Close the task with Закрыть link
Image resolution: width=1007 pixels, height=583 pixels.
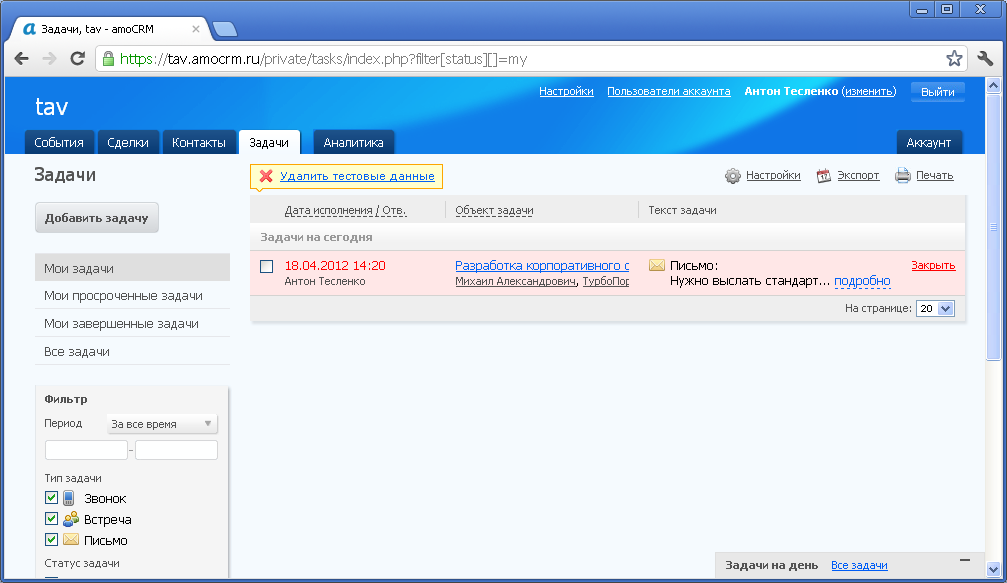click(x=933, y=265)
